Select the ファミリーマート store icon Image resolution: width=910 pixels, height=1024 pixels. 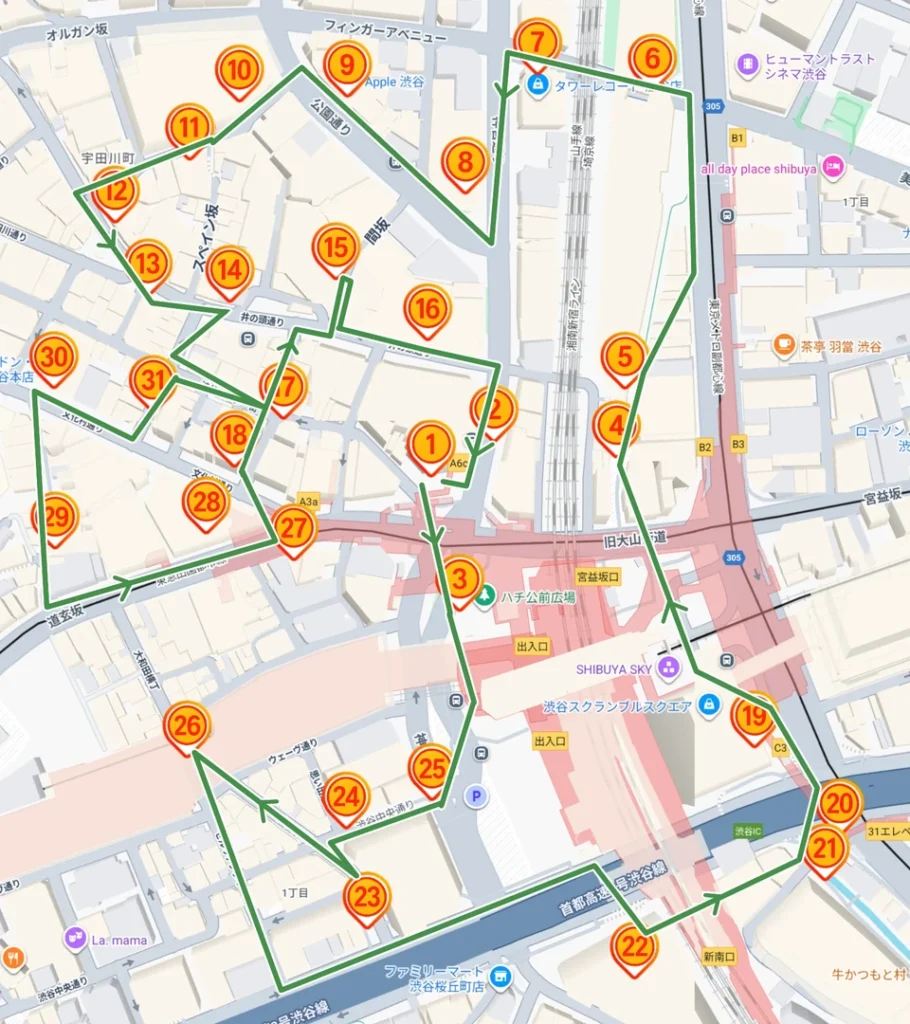tap(500, 976)
